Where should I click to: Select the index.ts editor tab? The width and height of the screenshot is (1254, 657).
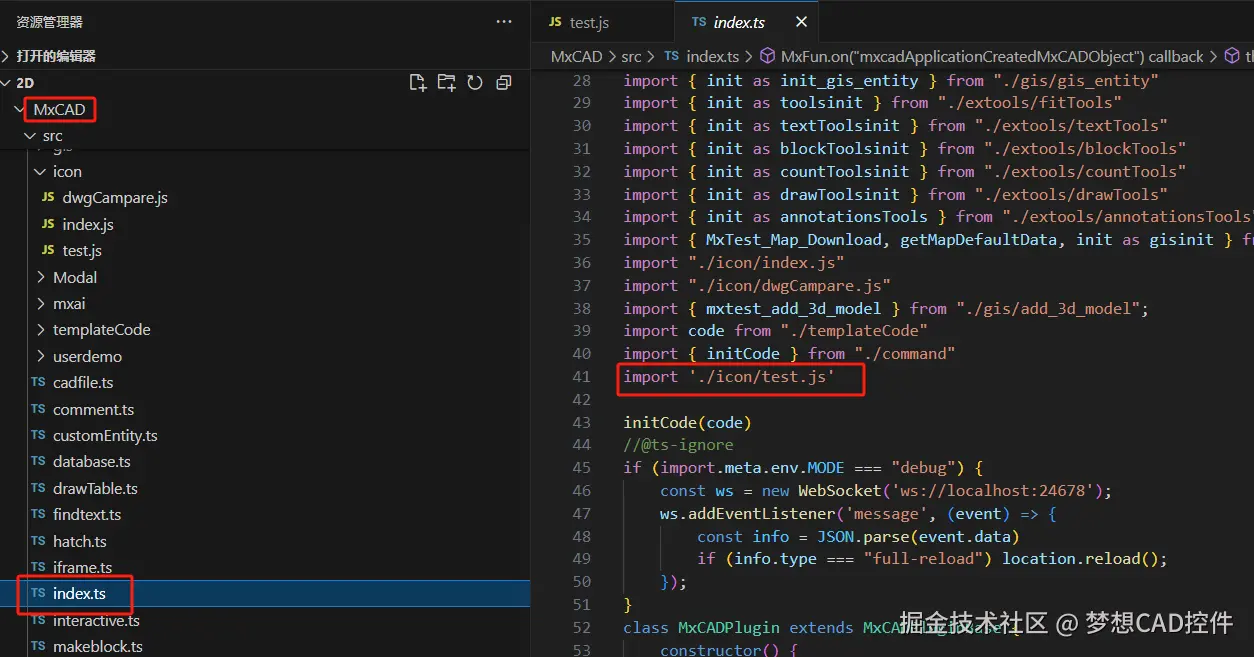[741, 22]
